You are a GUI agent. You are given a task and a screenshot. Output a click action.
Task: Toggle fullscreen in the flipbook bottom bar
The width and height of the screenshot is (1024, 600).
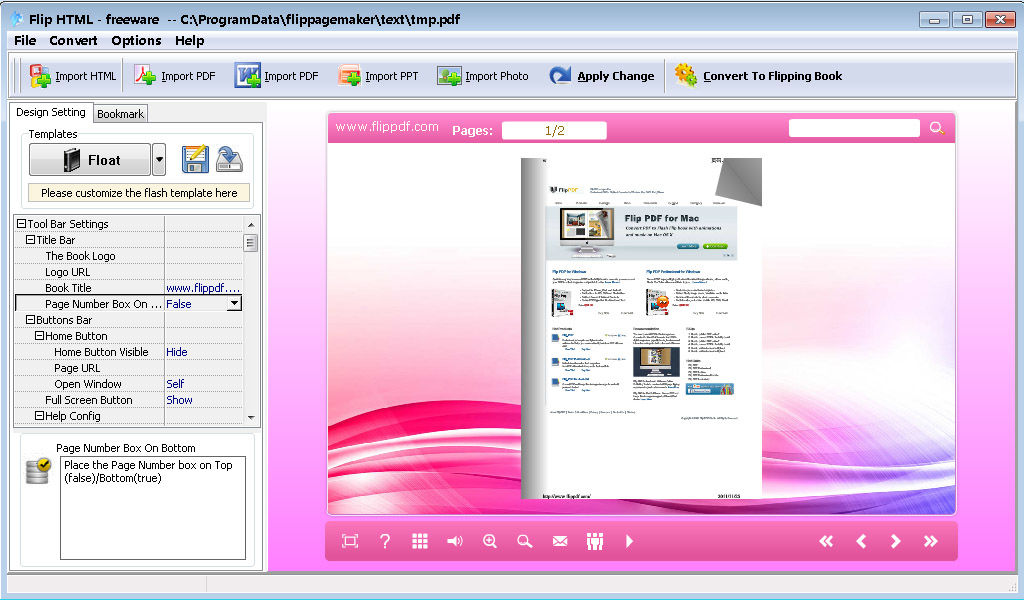(350, 541)
